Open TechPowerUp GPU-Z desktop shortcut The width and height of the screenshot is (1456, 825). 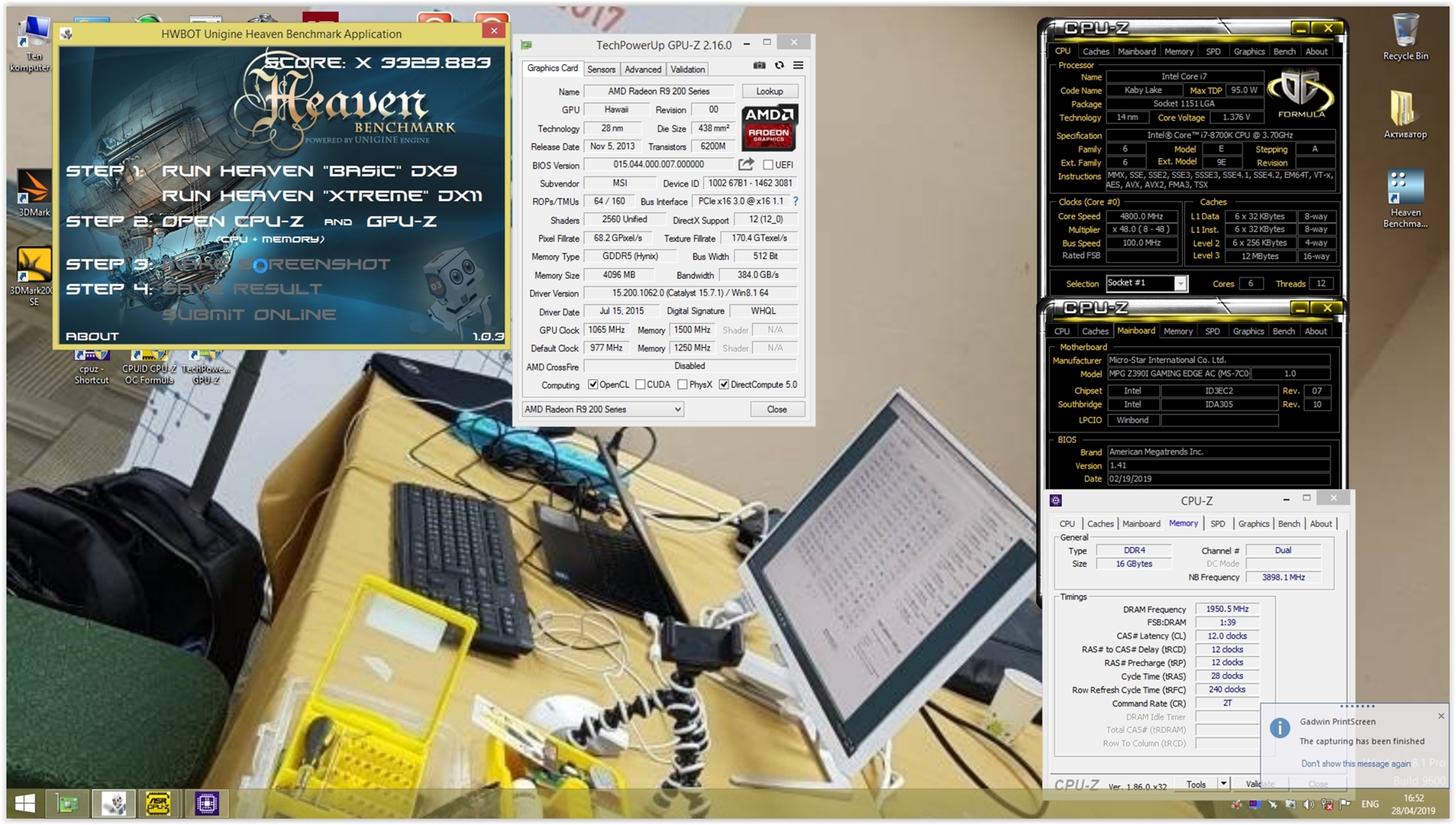coord(205,367)
